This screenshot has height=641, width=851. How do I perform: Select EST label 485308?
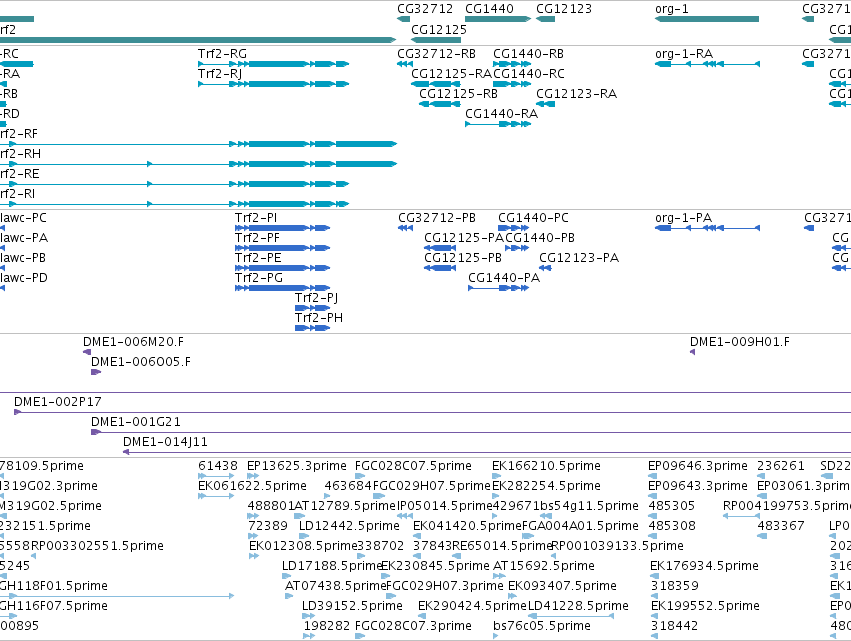pos(672,526)
